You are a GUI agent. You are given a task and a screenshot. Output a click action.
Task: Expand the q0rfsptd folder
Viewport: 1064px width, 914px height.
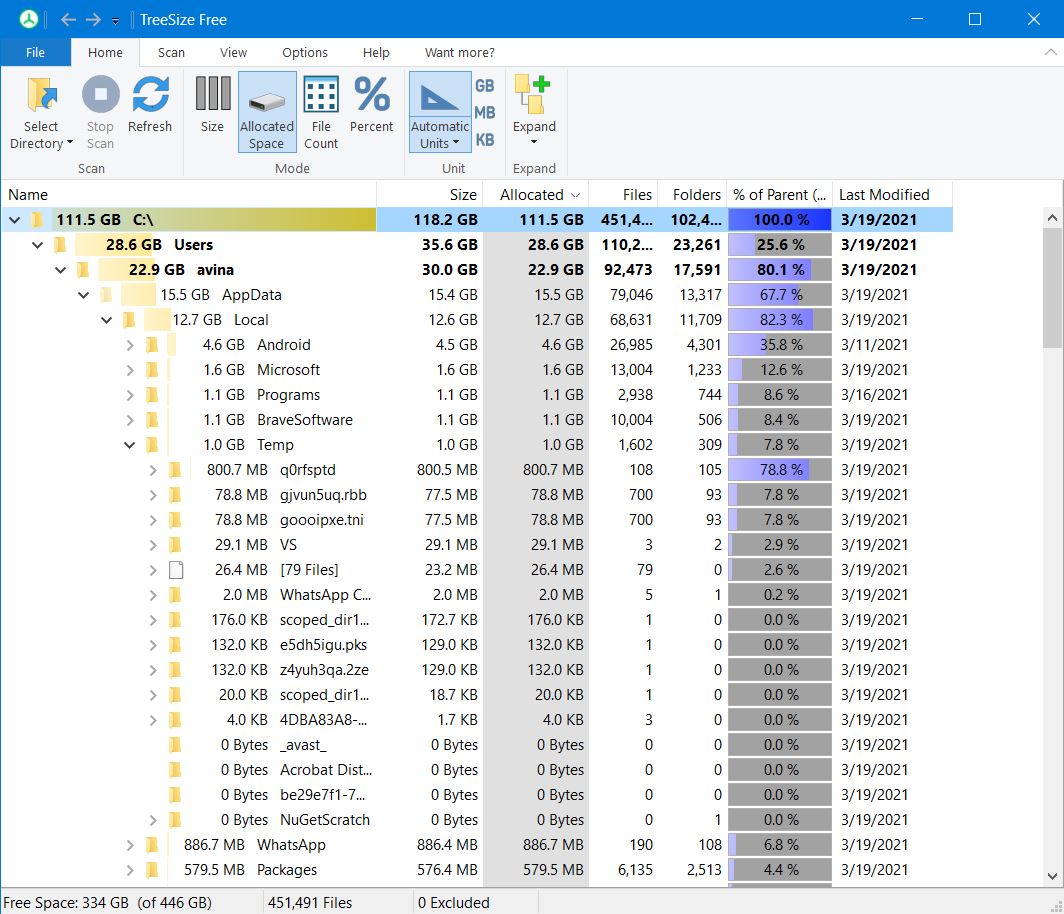tap(153, 470)
